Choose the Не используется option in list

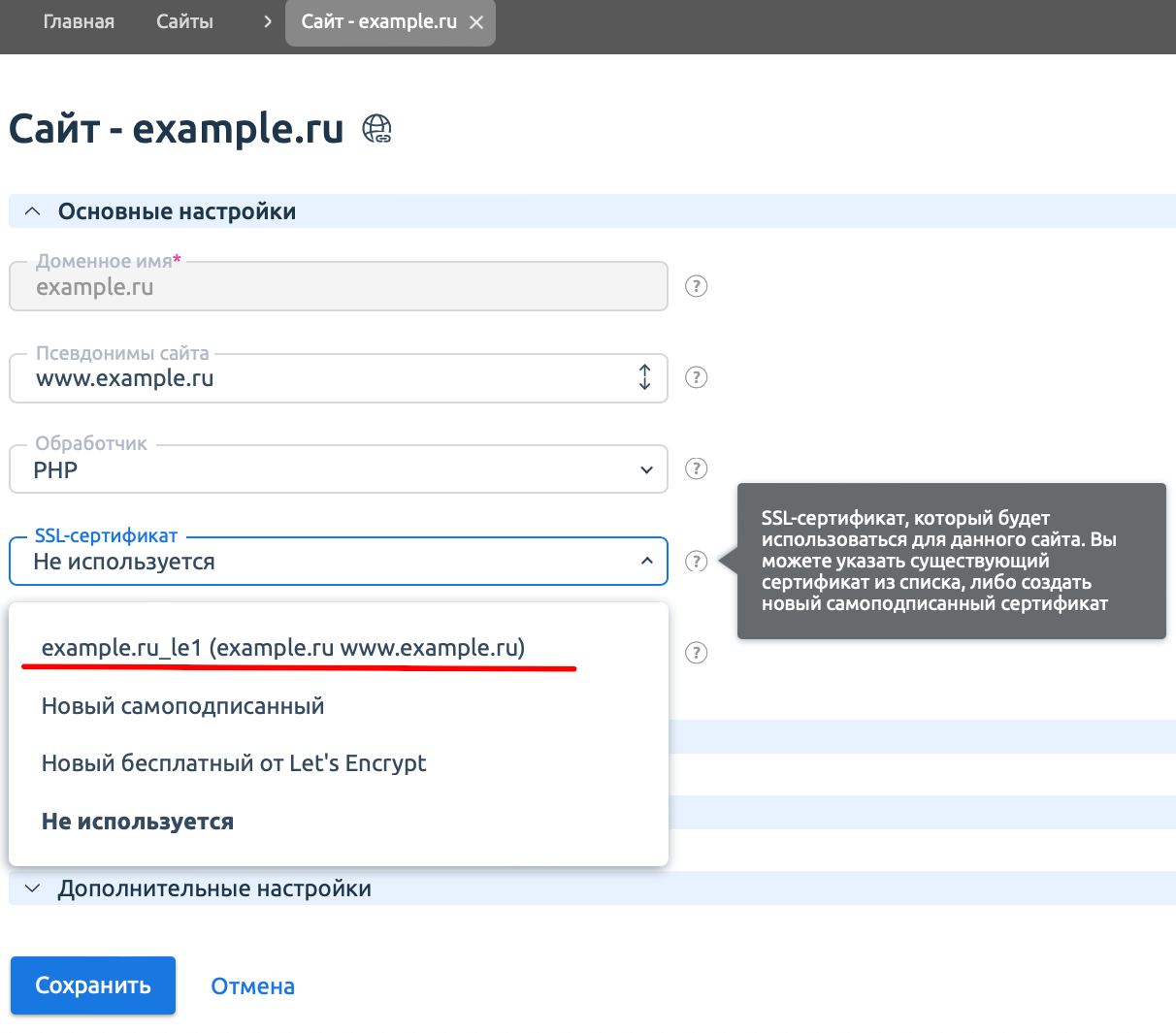tap(339, 822)
